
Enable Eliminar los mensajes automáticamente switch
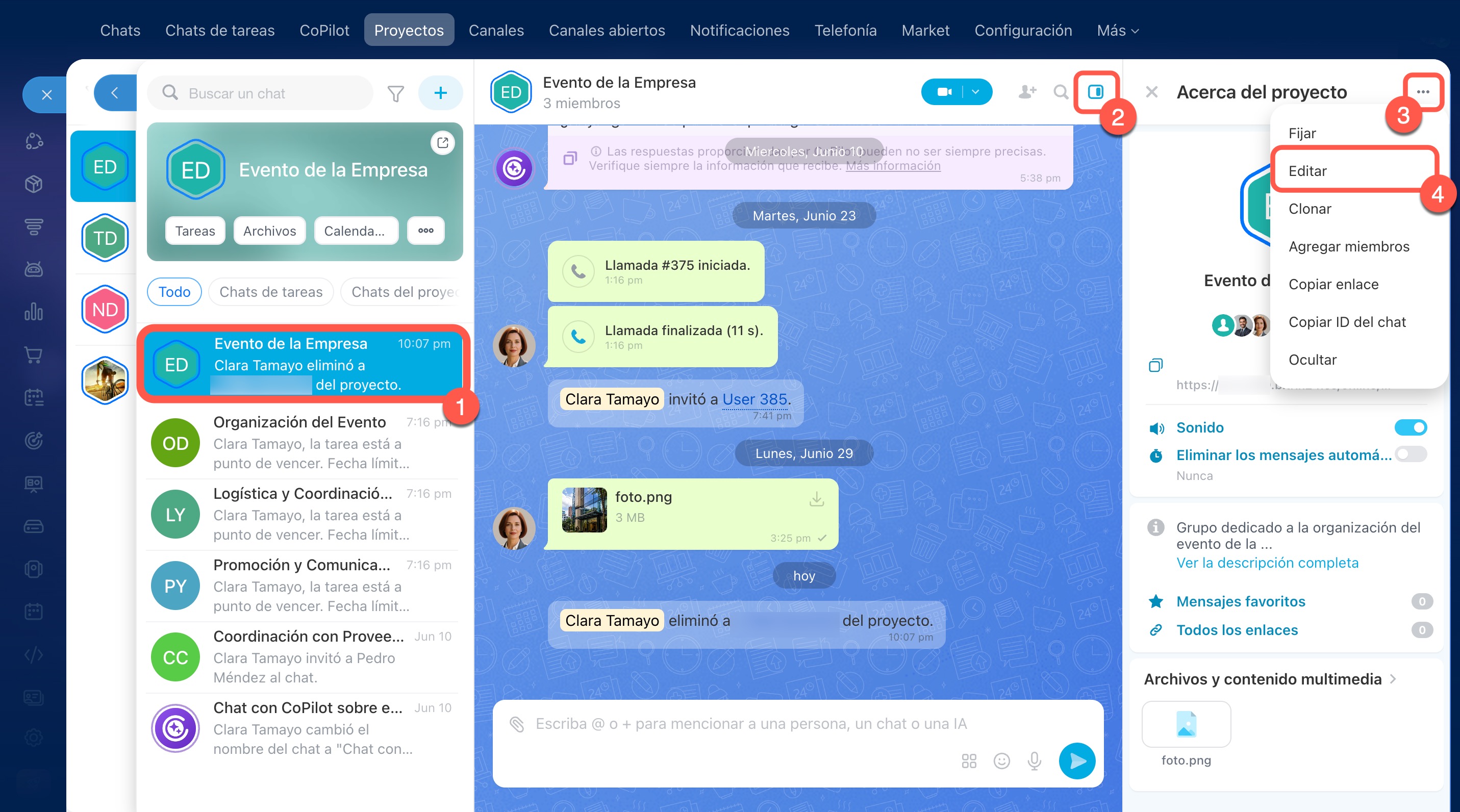click(x=1410, y=454)
